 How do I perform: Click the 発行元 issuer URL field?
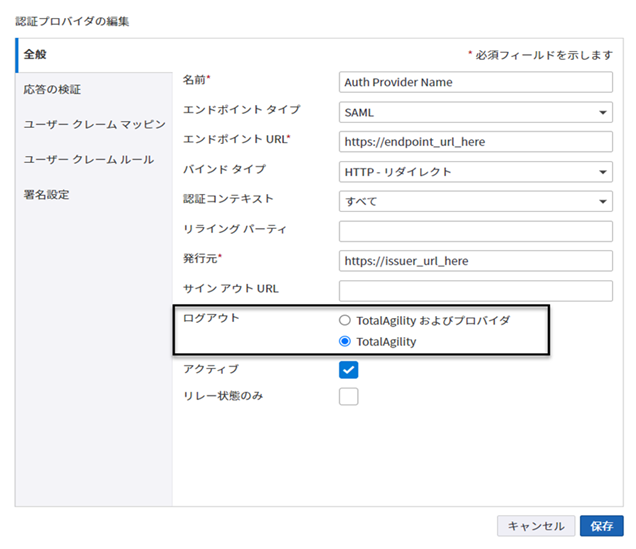point(475,261)
